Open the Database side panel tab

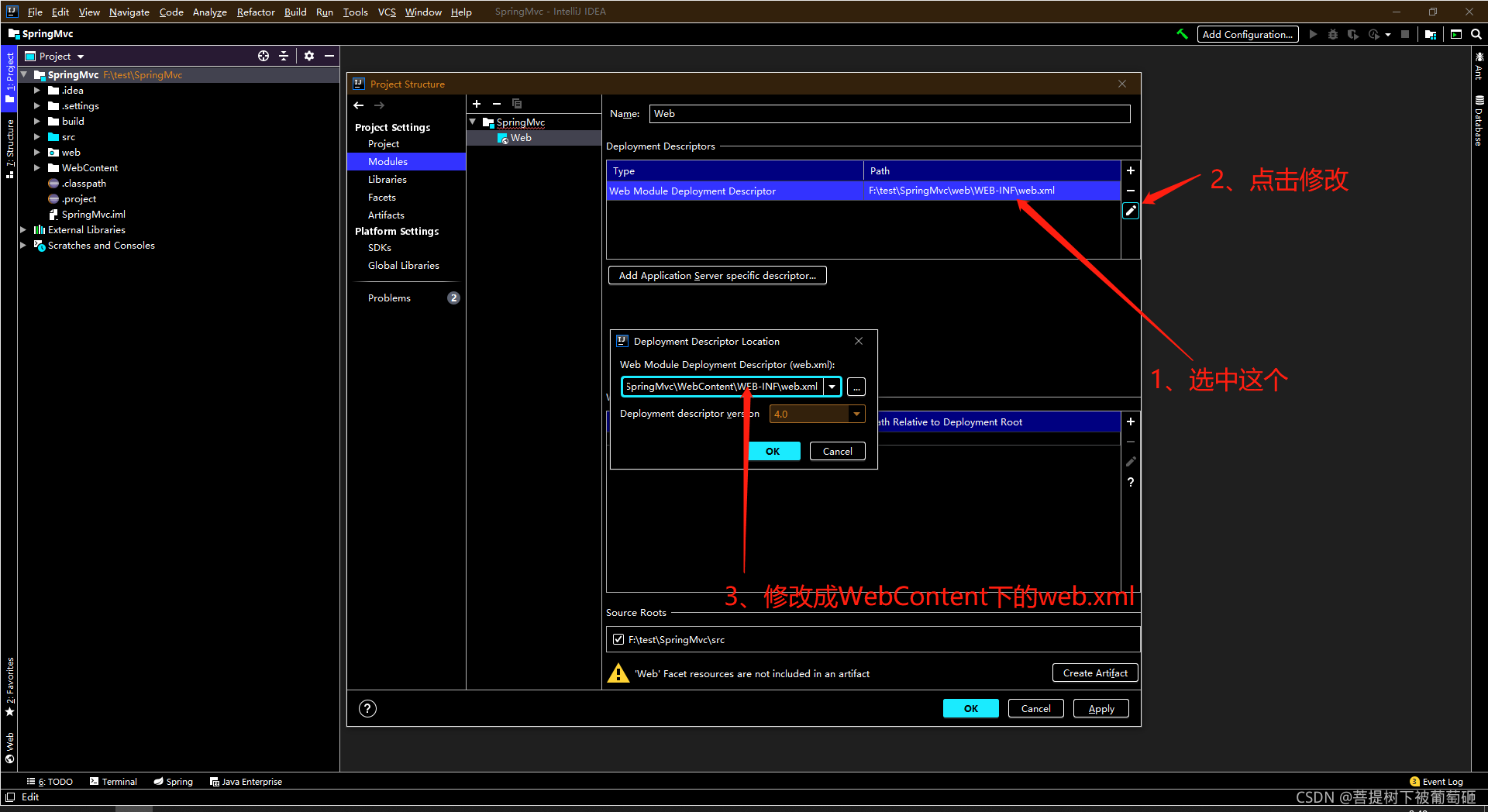click(x=1479, y=121)
